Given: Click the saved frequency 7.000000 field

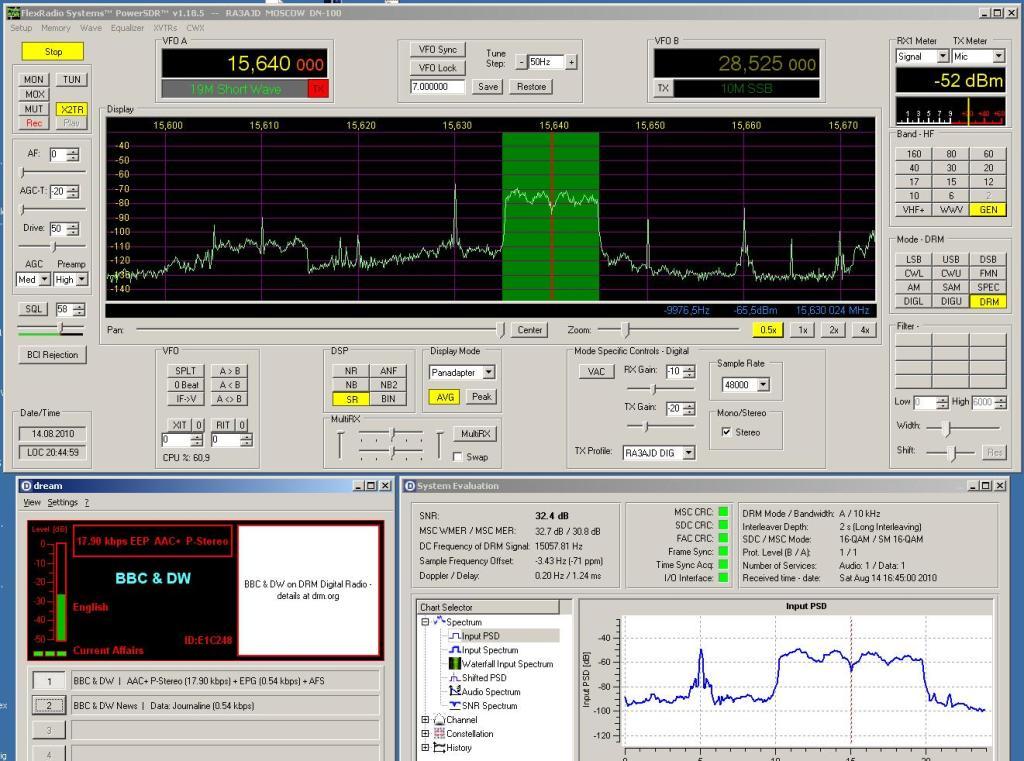Looking at the screenshot, I should click(437, 87).
